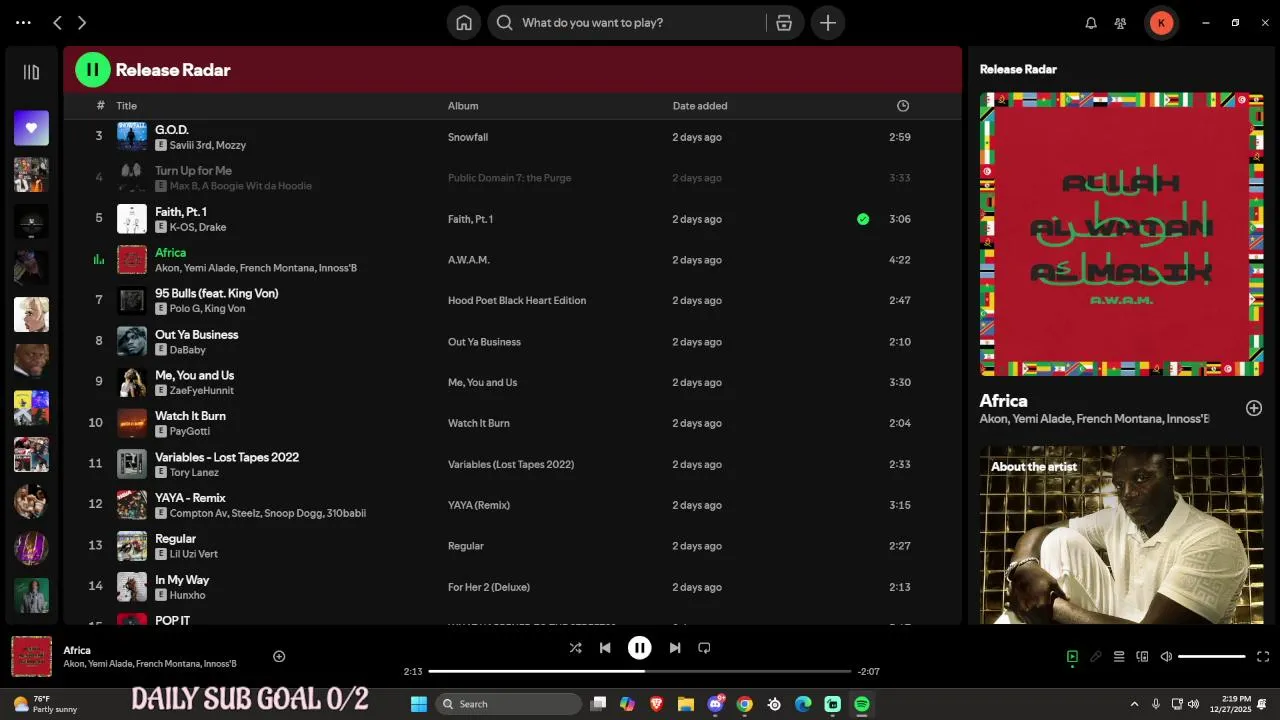1280x720 pixels.
Task: Click Africa track cover in list
Action: (132, 260)
